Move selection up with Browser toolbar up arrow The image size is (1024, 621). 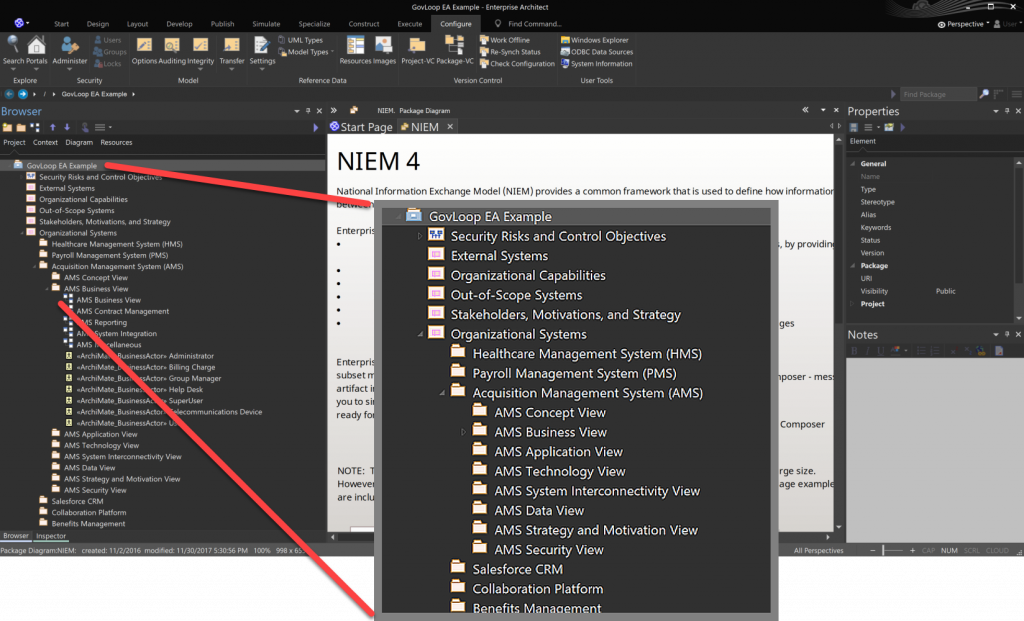tap(53, 127)
